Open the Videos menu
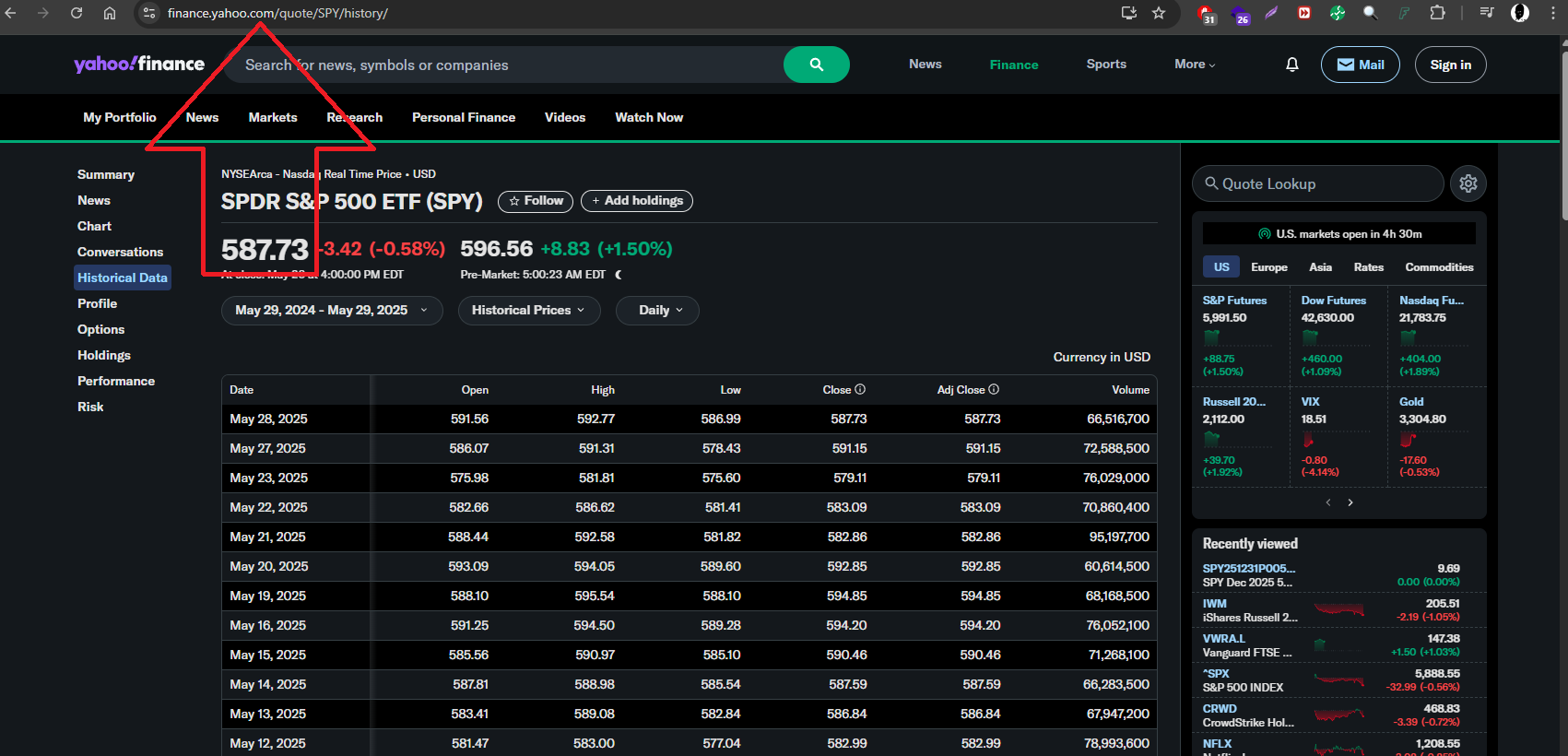Screen dimensions: 1568x756 (565, 117)
